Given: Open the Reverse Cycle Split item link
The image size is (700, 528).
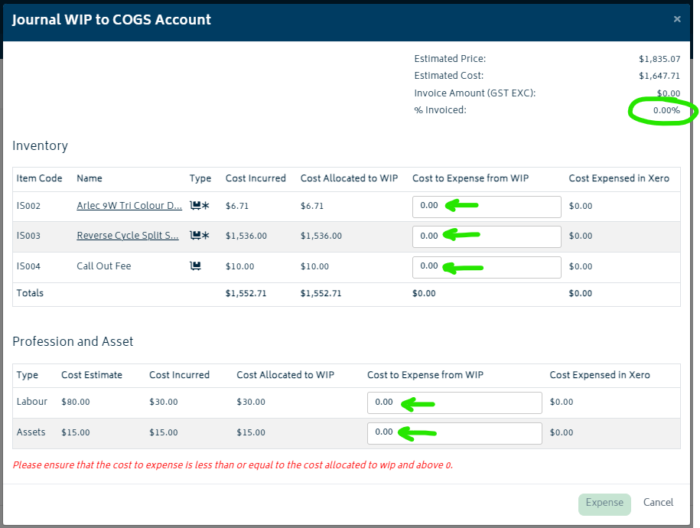Looking at the screenshot, I should pyautogui.click(x=127, y=236).
